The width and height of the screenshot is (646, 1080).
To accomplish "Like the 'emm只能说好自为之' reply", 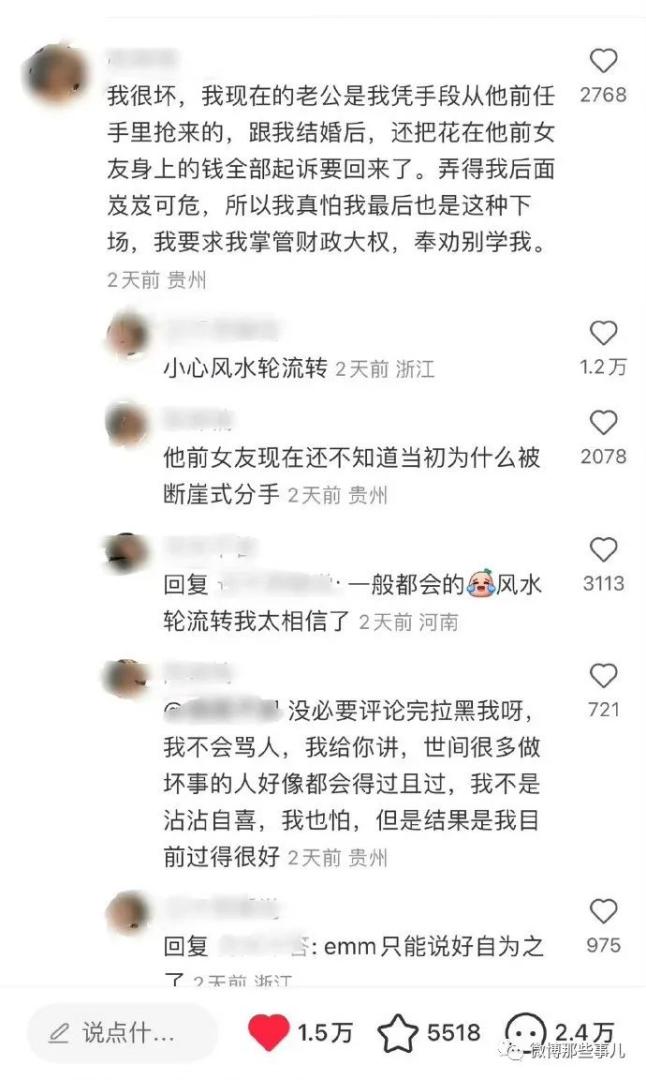I will tap(603, 911).
